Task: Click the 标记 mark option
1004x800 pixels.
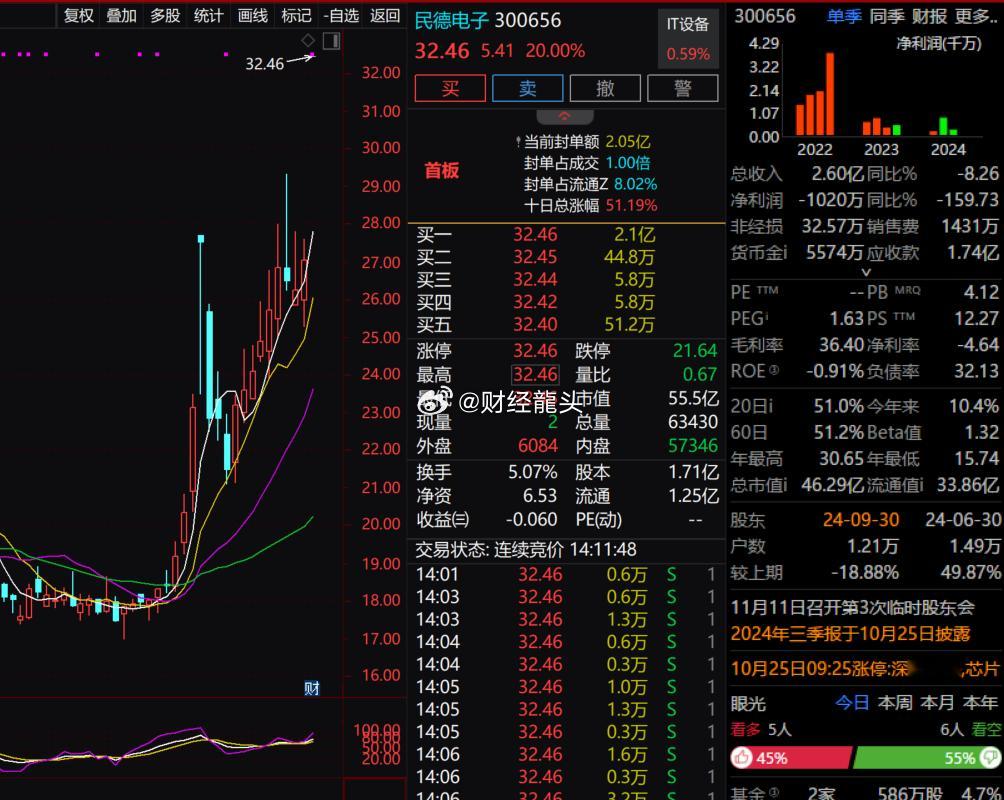Action: point(296,15)
